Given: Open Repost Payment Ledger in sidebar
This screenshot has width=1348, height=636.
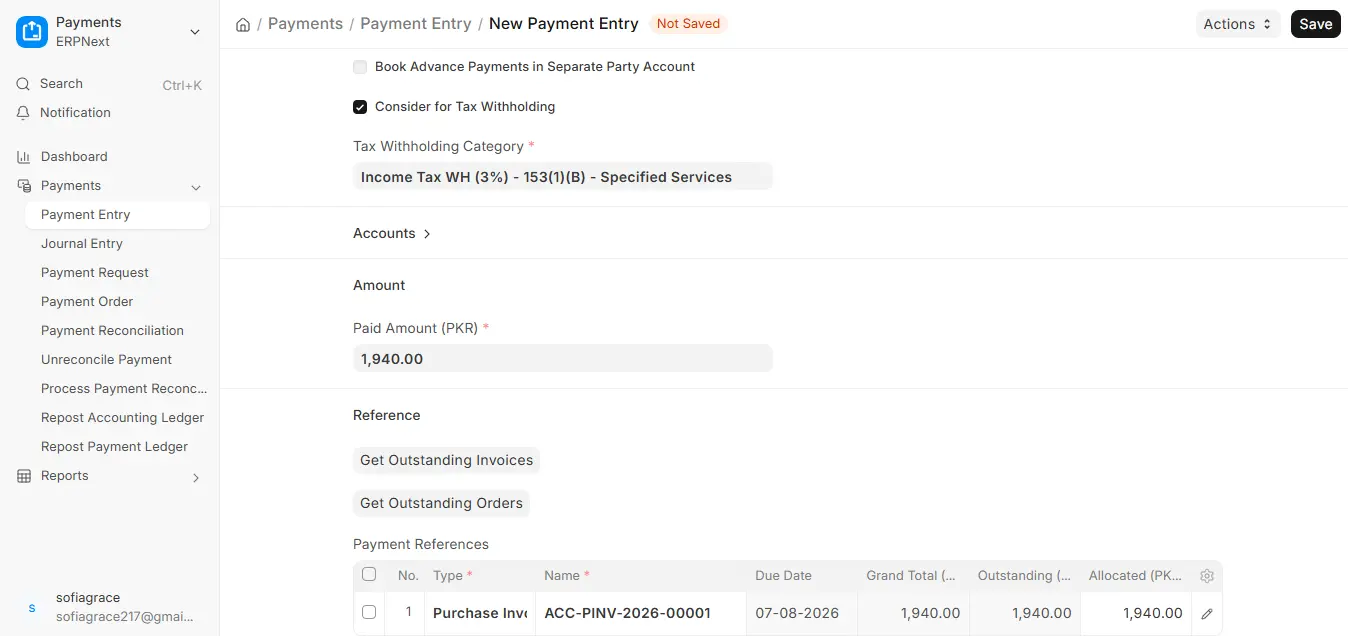Looking at the screenshot, I should point(117,447).
